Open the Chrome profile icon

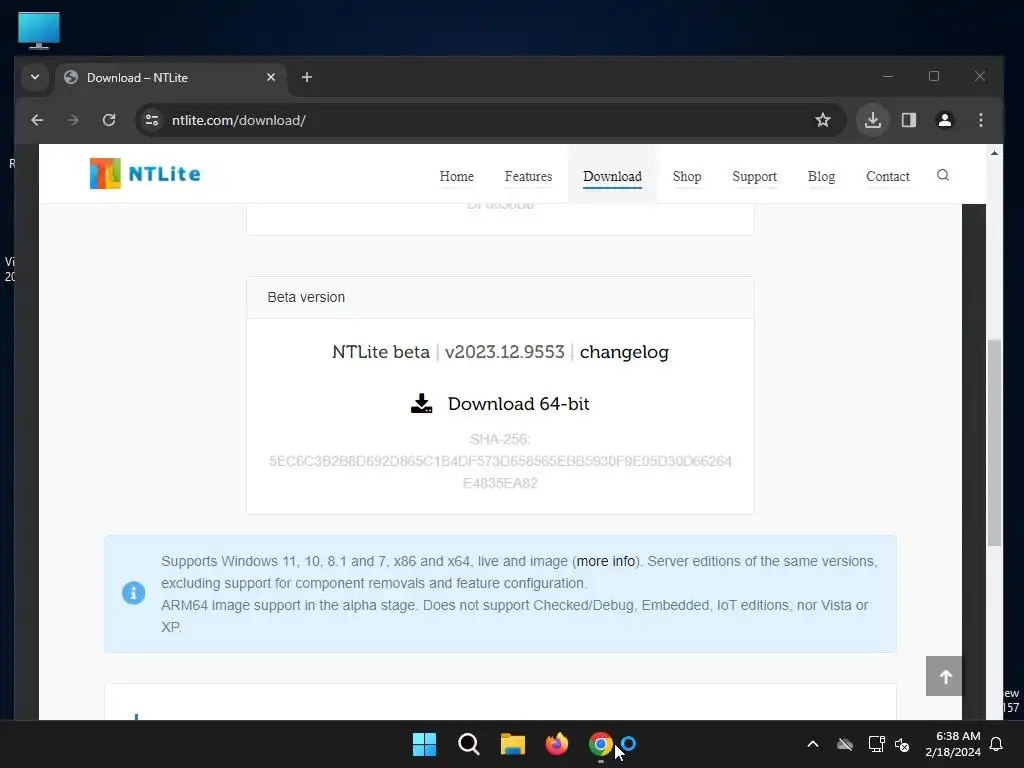point(945,120)
